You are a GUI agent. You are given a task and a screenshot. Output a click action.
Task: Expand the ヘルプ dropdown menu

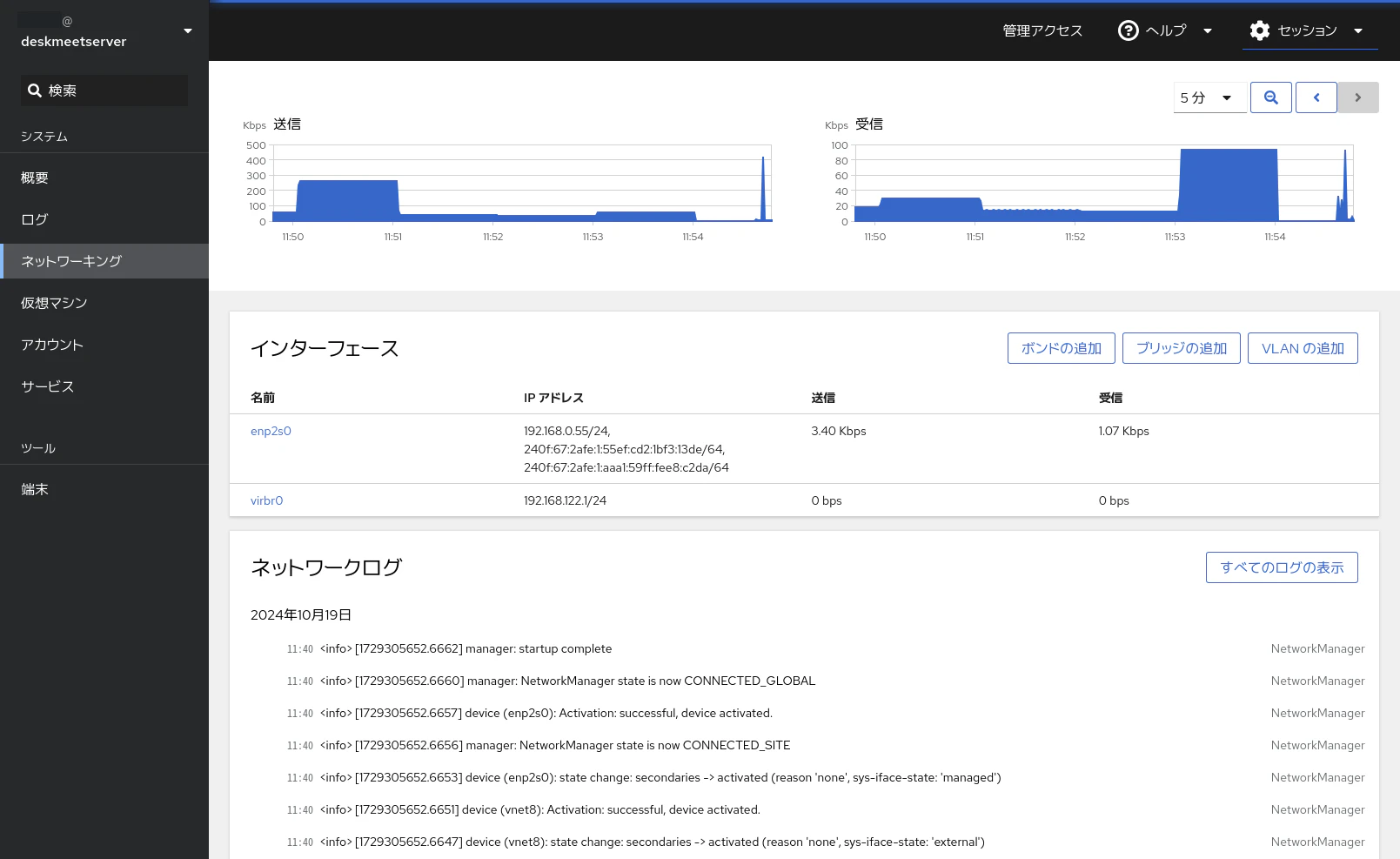[1165, 30]
